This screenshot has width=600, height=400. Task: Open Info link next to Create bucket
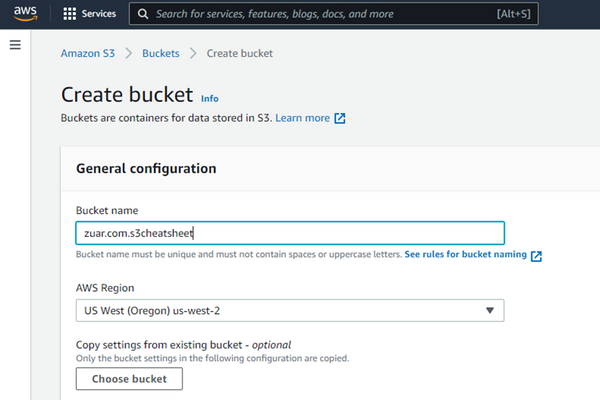click(209, 99)
